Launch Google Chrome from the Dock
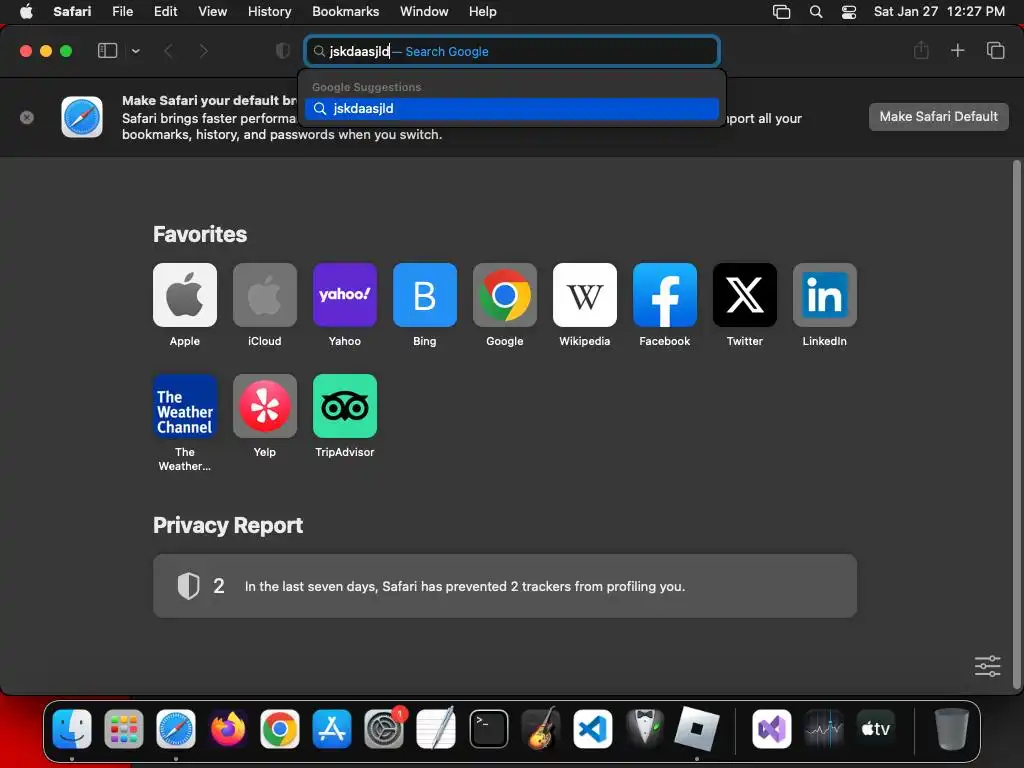Image resolution: width=1024 pixels, height=768 pixels. (280, 729)
